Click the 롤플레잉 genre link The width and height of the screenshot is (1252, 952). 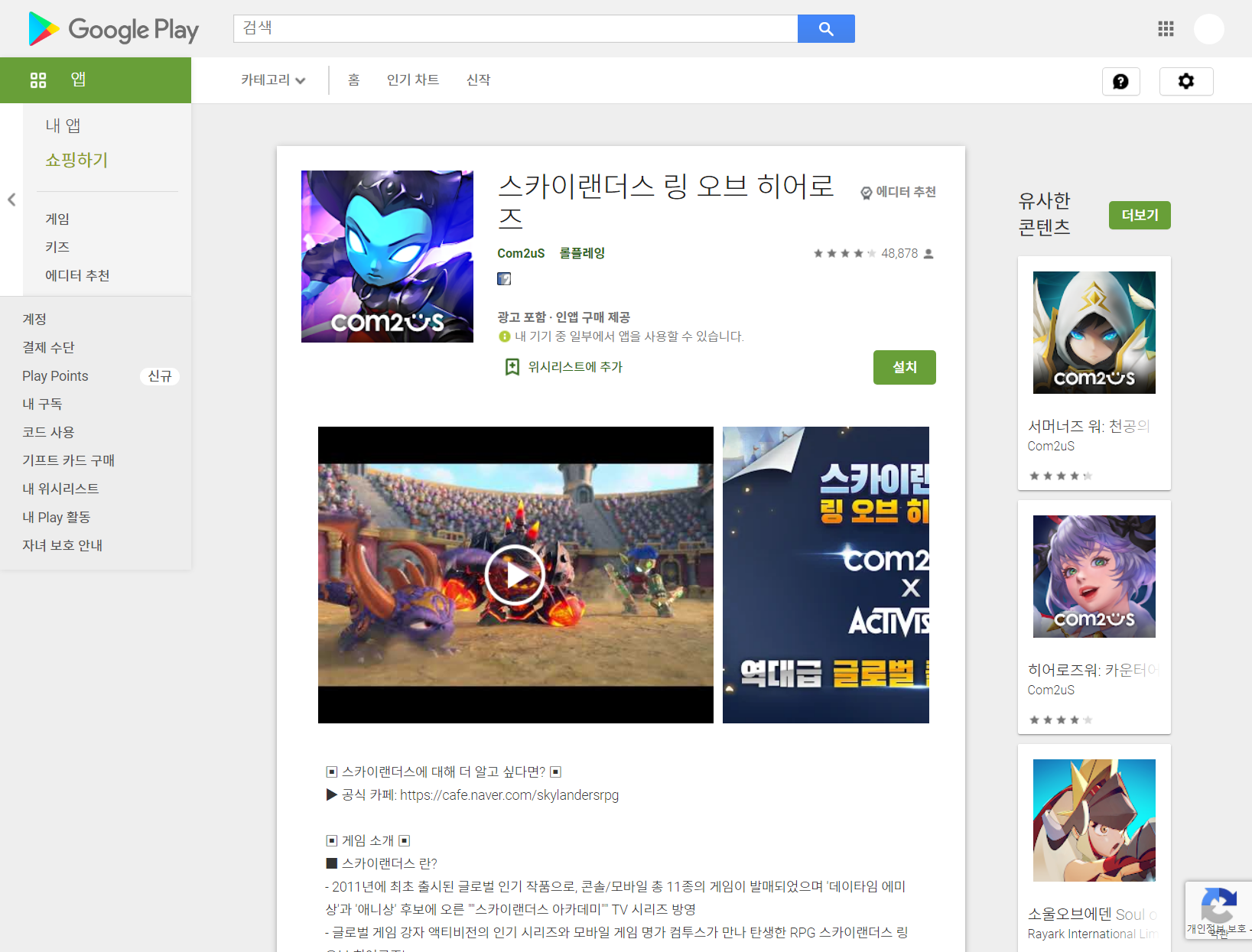[582, 253]
